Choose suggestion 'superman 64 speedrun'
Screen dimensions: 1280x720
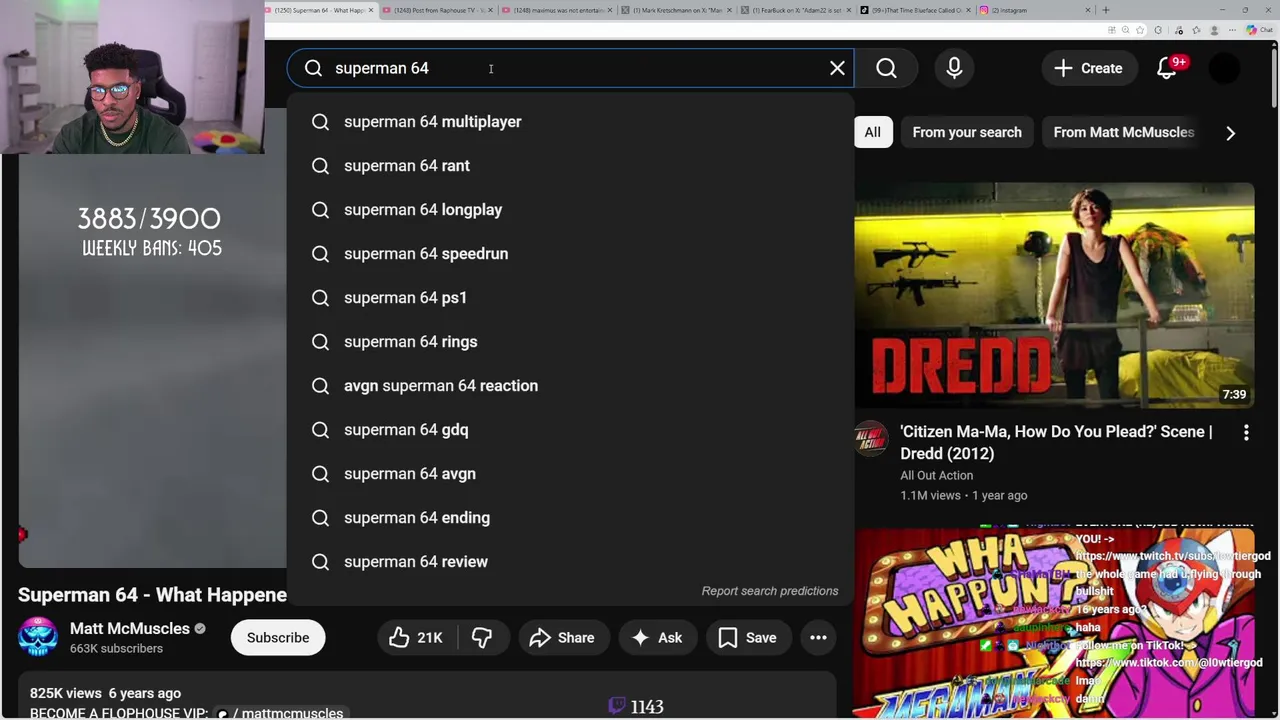pos(570,254)
